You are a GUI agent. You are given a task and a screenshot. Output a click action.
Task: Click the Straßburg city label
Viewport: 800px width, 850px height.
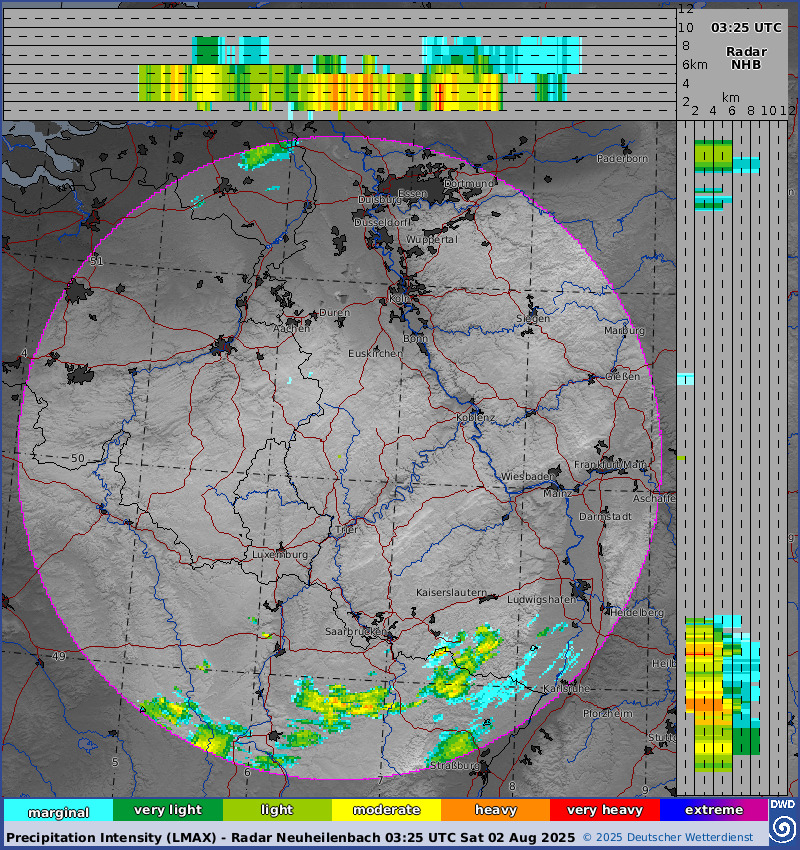point(454,765)
